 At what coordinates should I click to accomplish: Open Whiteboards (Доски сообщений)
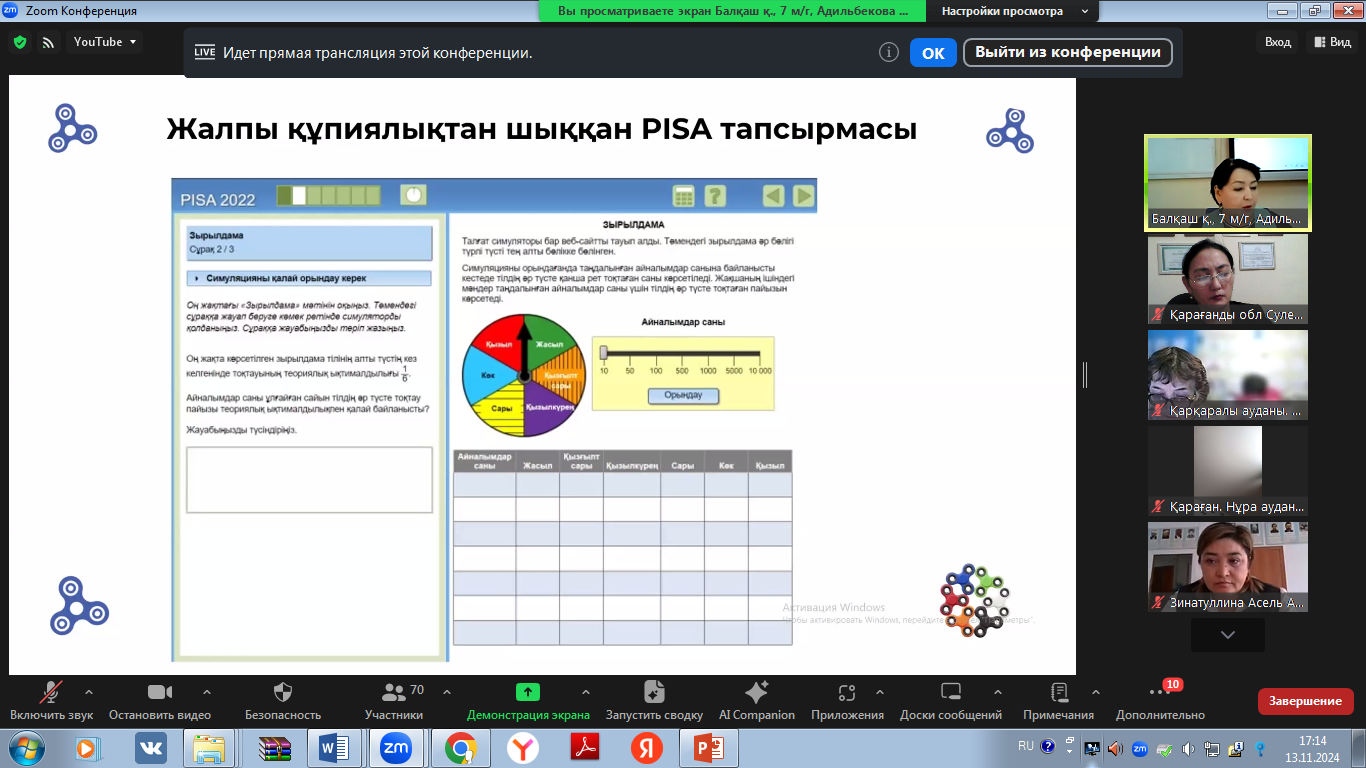point(950,693)
